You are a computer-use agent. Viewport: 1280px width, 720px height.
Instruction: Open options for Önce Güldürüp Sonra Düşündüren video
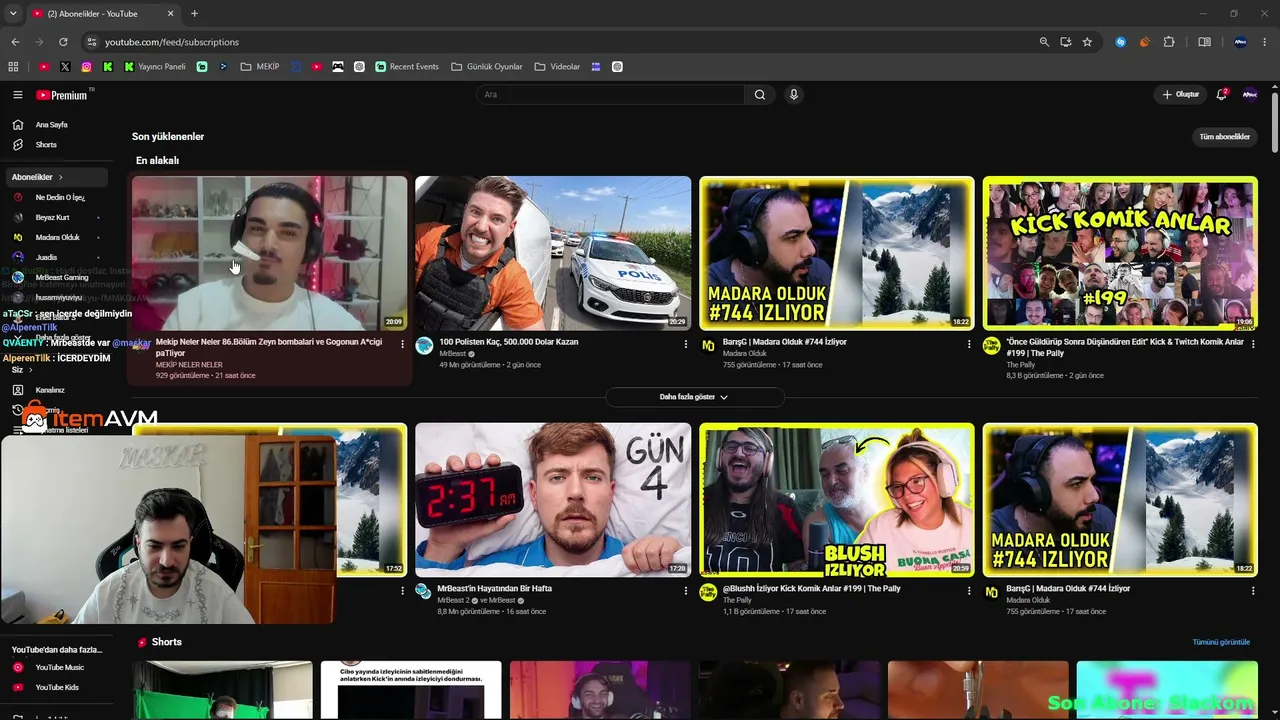(1253, 344)
